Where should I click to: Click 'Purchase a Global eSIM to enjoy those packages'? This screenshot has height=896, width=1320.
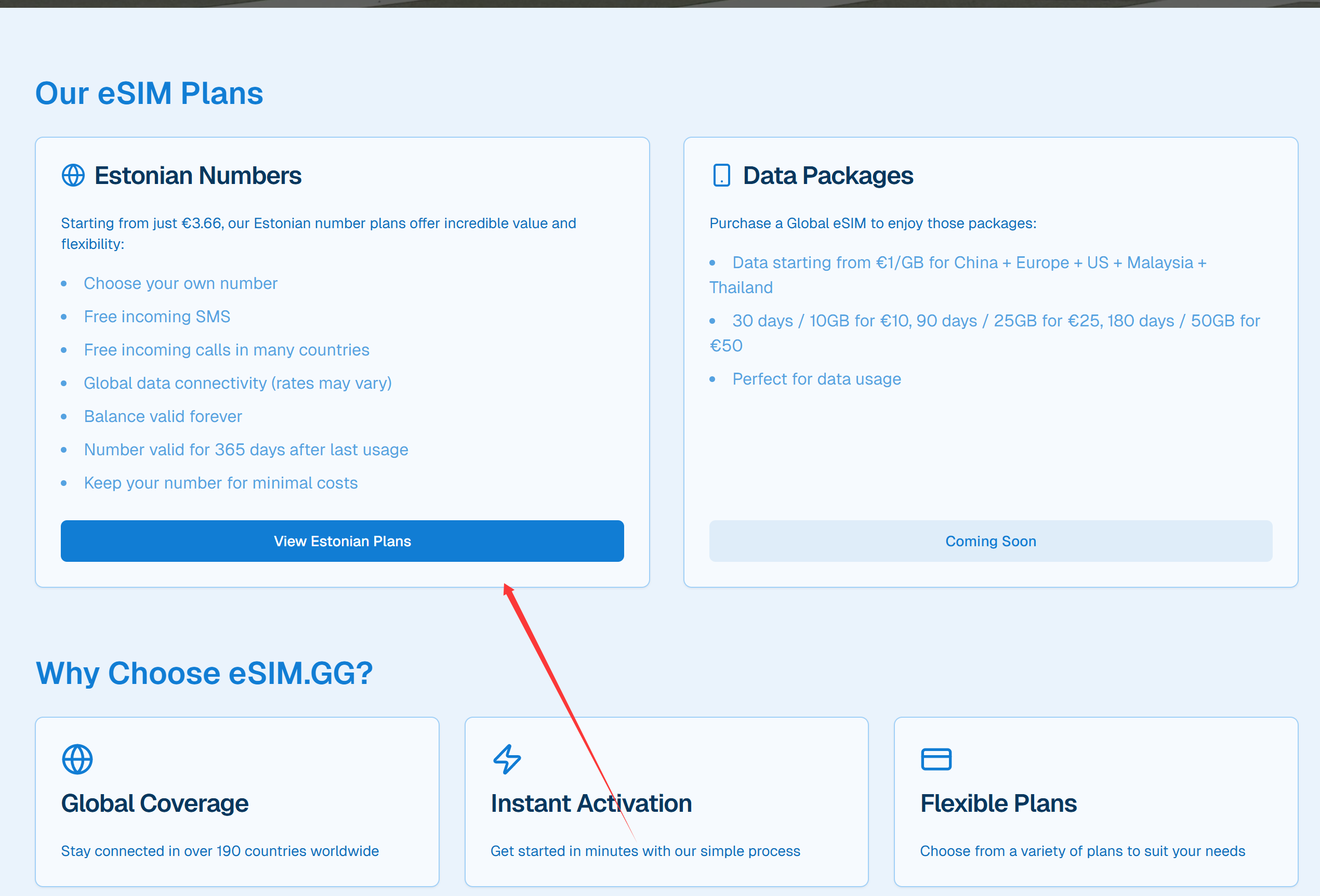[x=873, y=223]
